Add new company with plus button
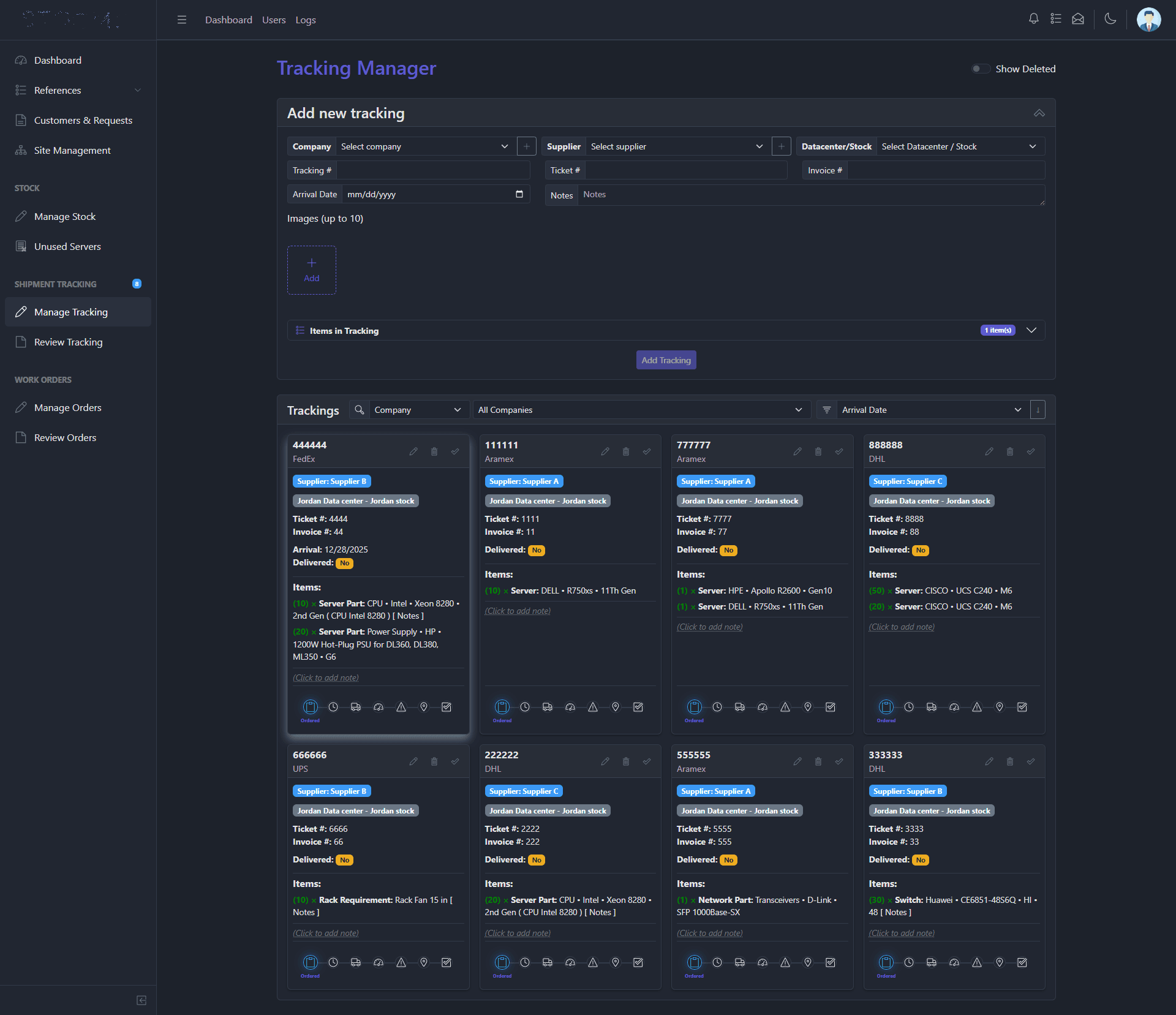Screen dimensions: 1176x1015 (x=527, y=146)
